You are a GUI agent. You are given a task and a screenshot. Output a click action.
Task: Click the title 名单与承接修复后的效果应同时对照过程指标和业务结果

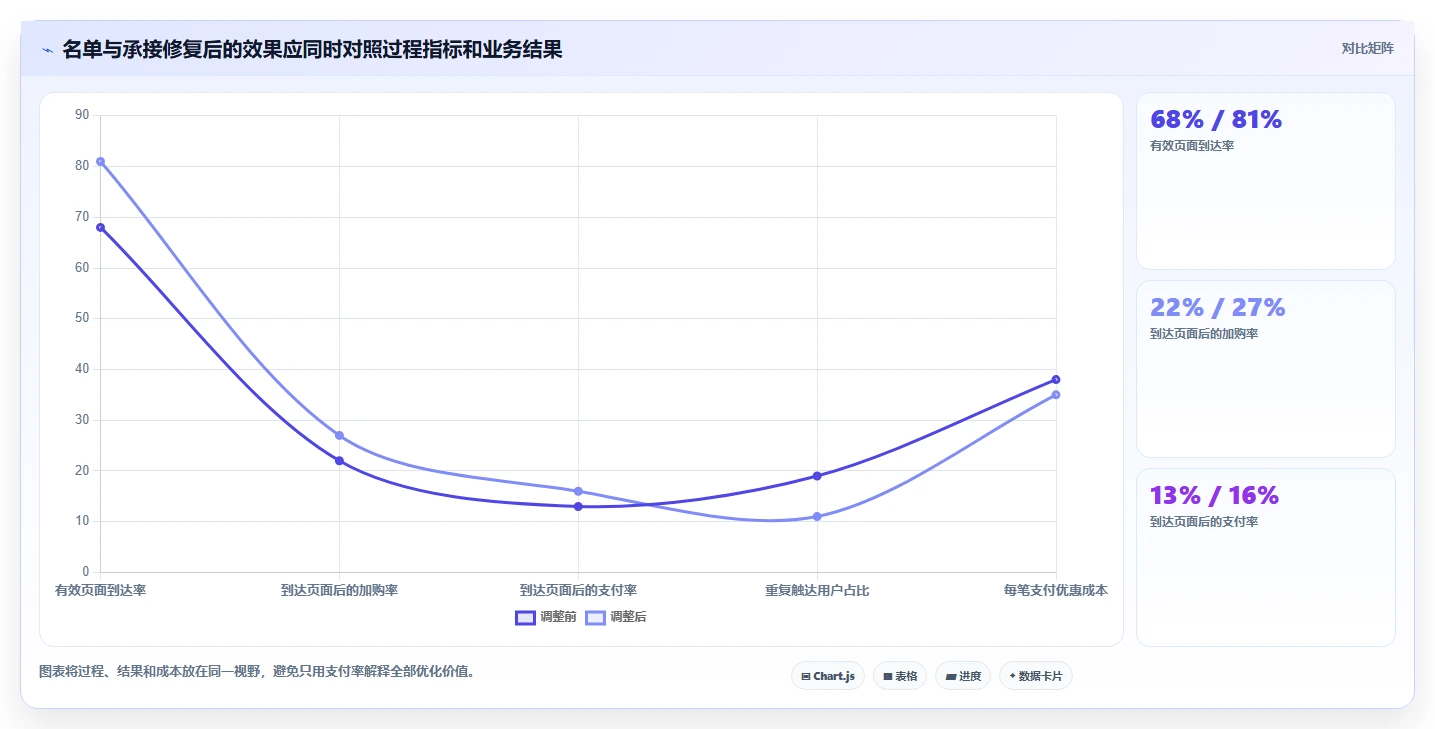(x=312, y=49)
